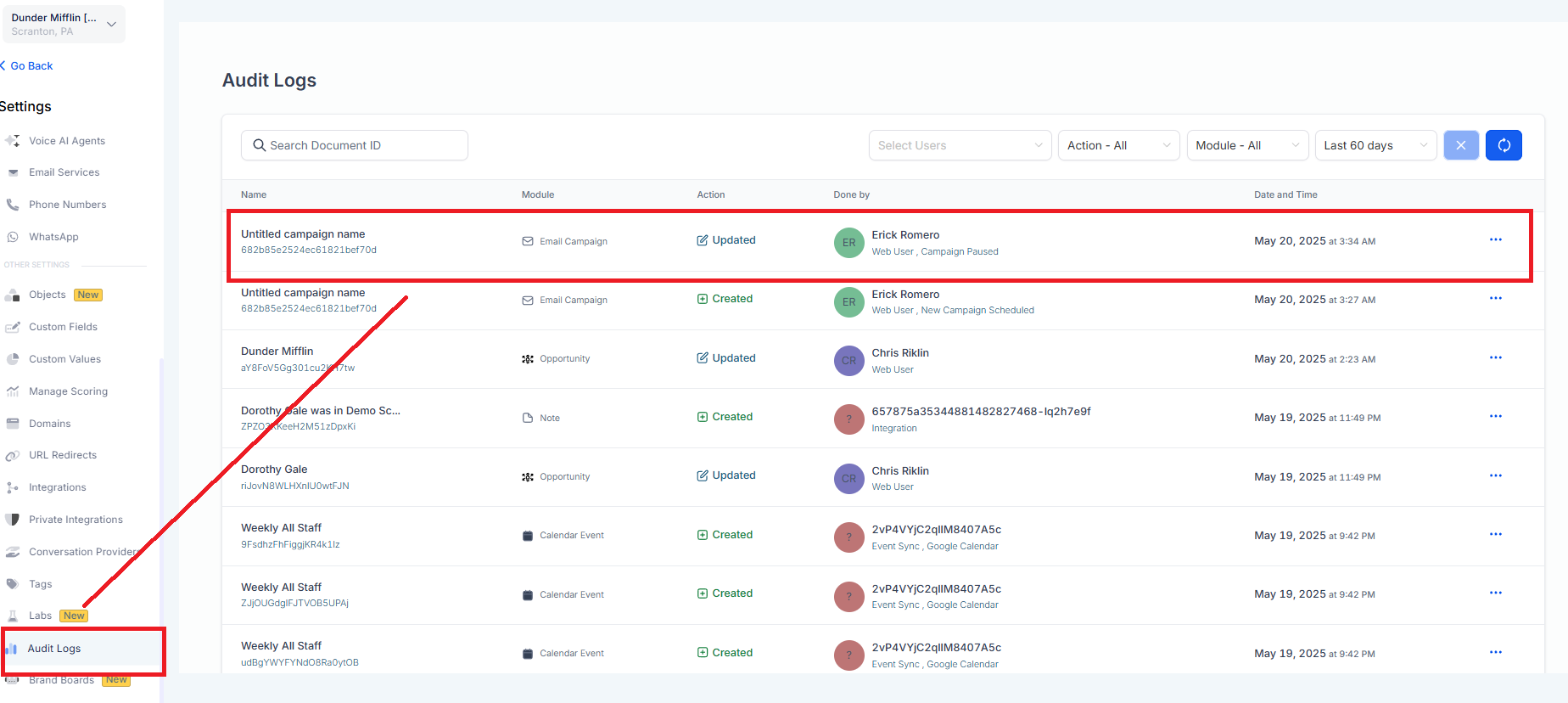Go to Custom Fields settings
This screenshot has width=1568, height=703.
coord(63,327)
